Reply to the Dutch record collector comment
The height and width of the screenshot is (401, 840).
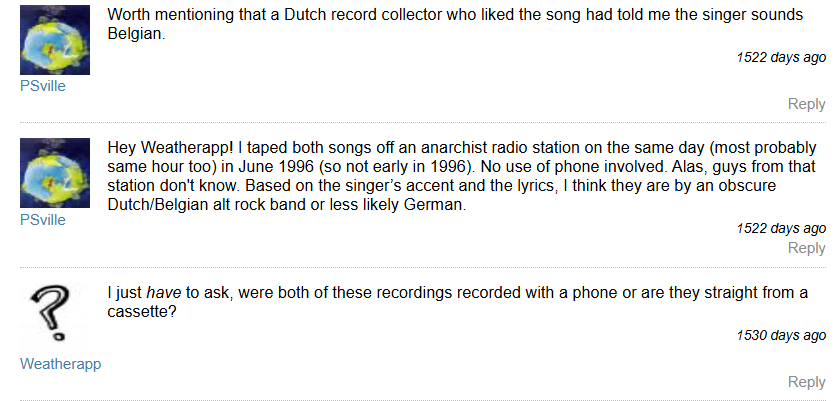806,104
